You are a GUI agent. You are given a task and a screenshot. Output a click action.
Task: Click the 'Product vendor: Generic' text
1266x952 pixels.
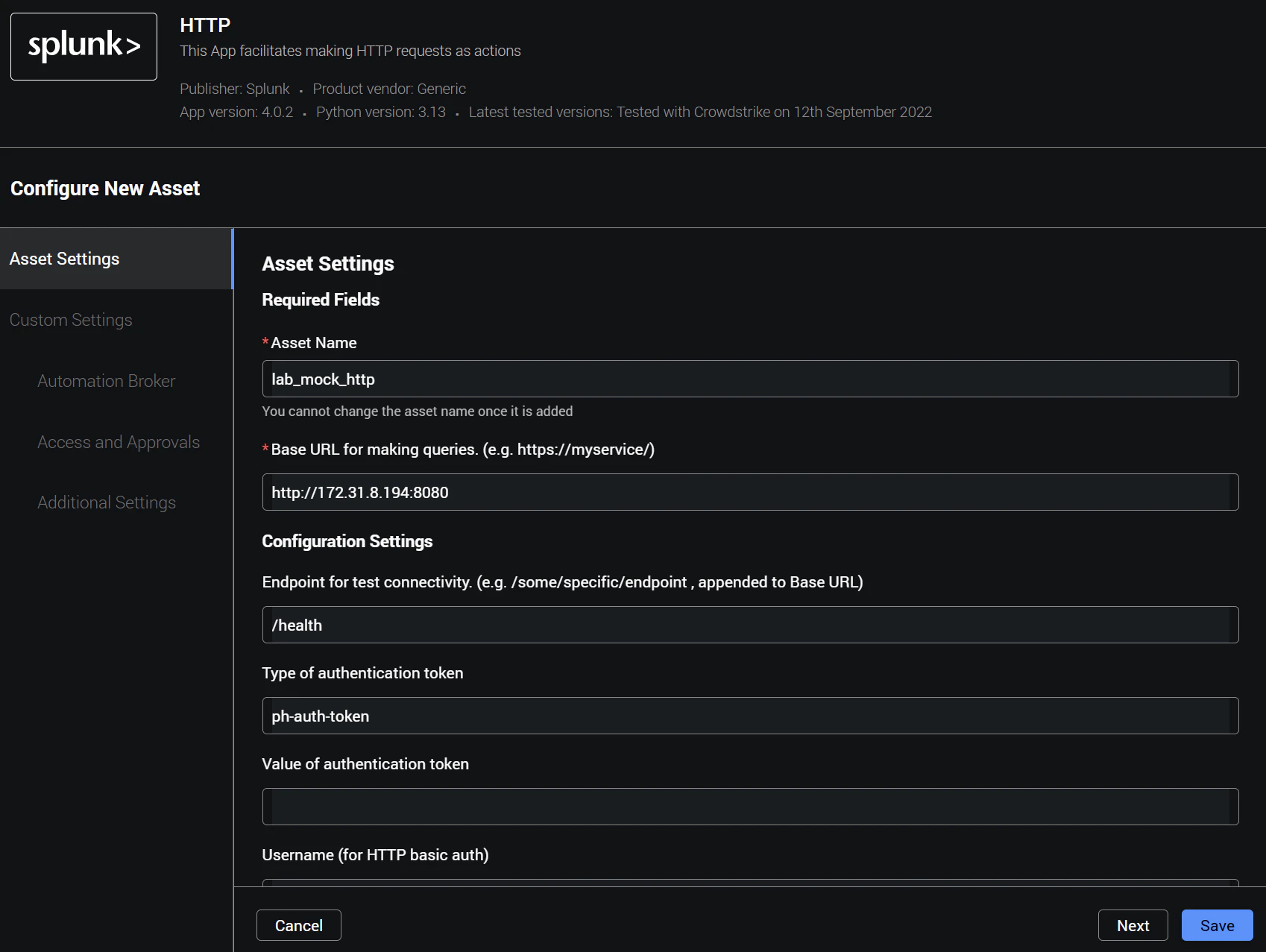point(389,89)
